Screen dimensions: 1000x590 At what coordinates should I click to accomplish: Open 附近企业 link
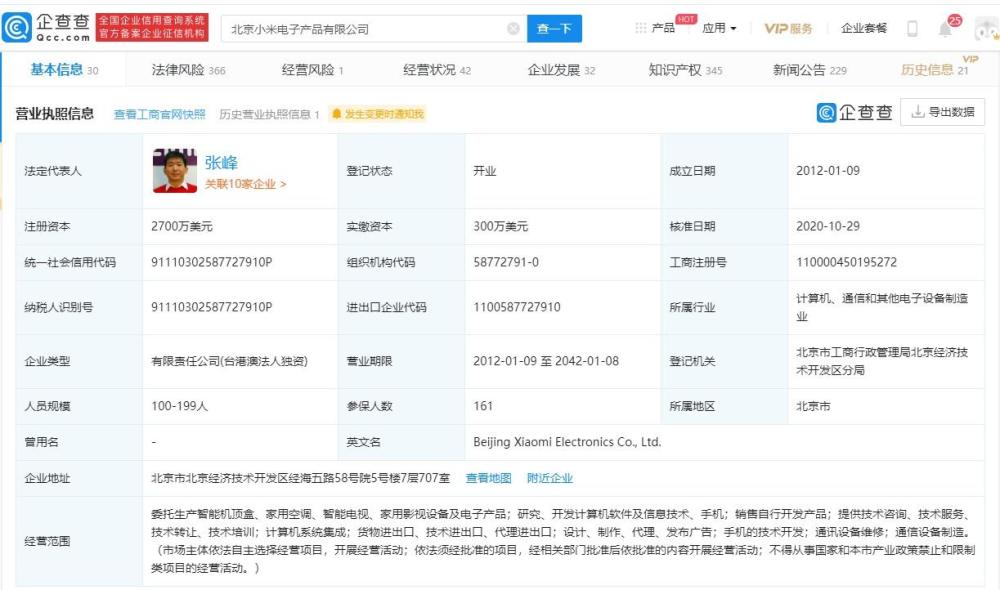click(x=550, y=478)
